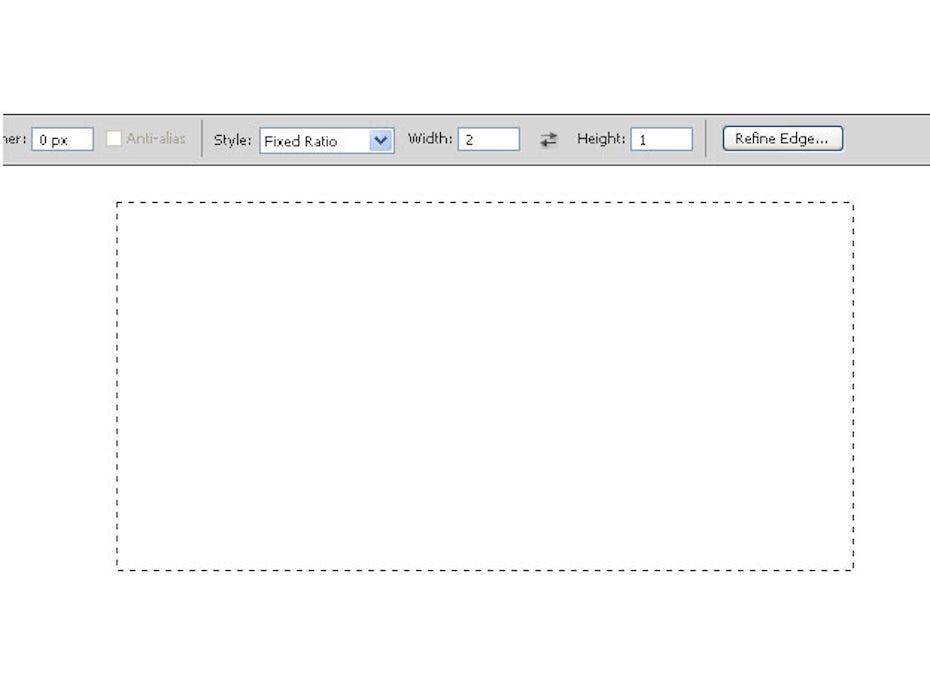The image size is (930, 698).
Task: Click the Style label in options bar
Action: (x=232, y=140)
